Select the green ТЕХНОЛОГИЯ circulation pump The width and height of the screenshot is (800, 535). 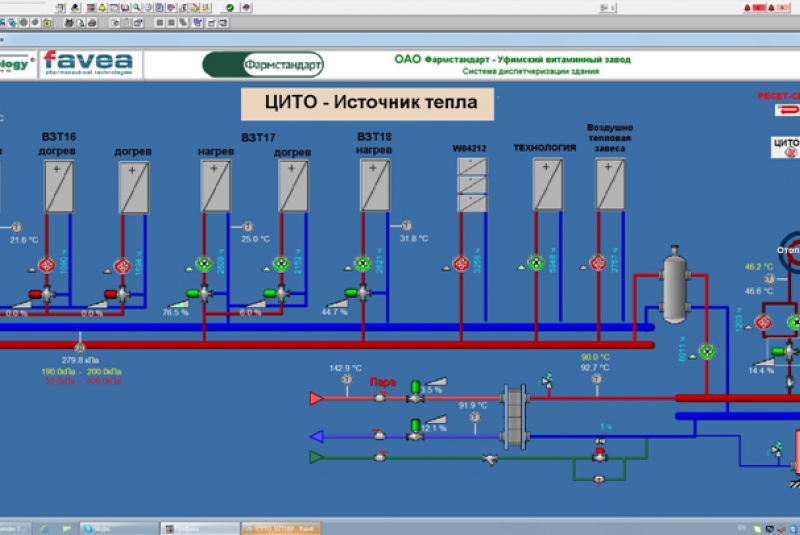coord(536,263)
